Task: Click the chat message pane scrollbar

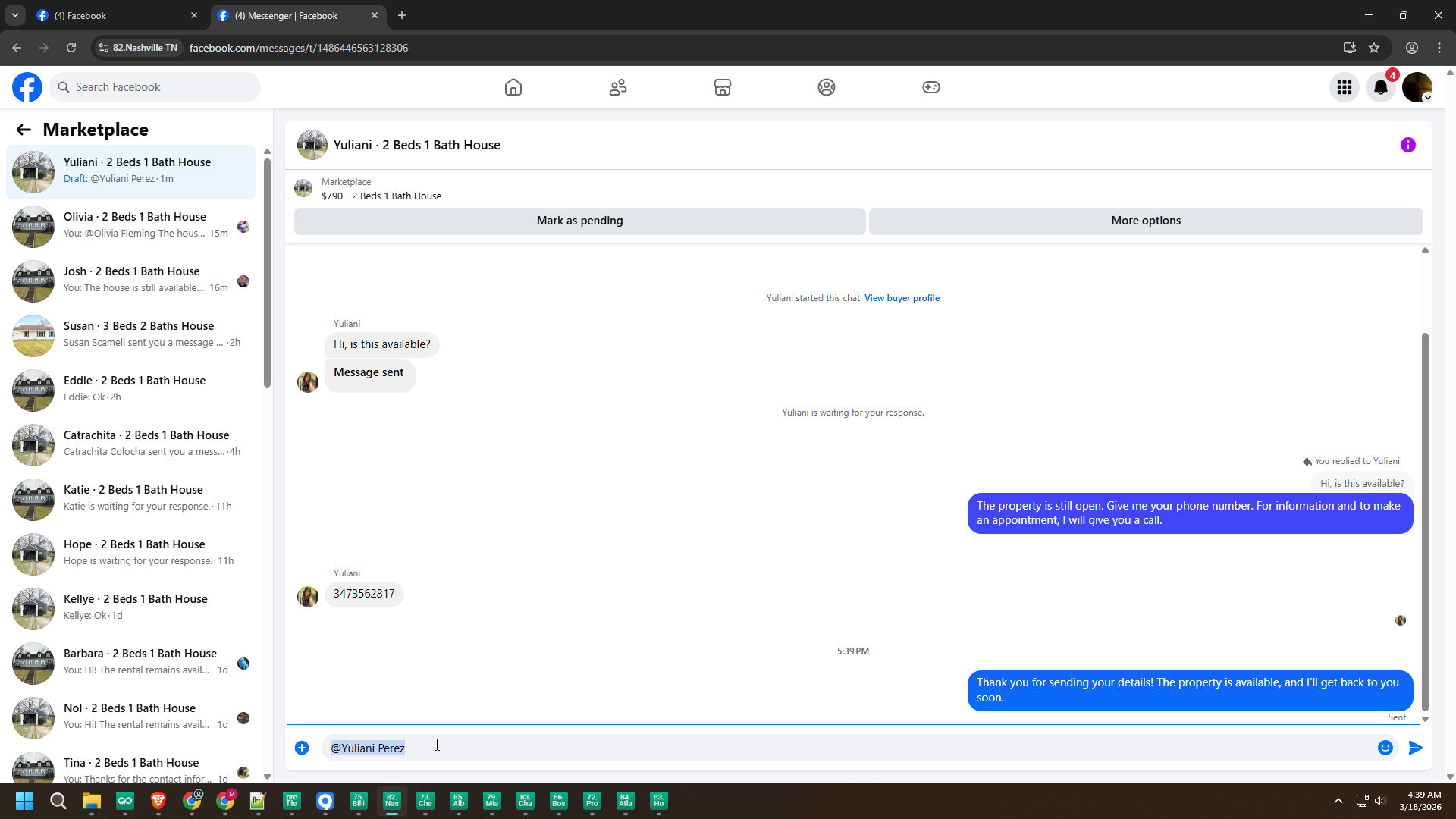Action: (x=1425, y=522)
